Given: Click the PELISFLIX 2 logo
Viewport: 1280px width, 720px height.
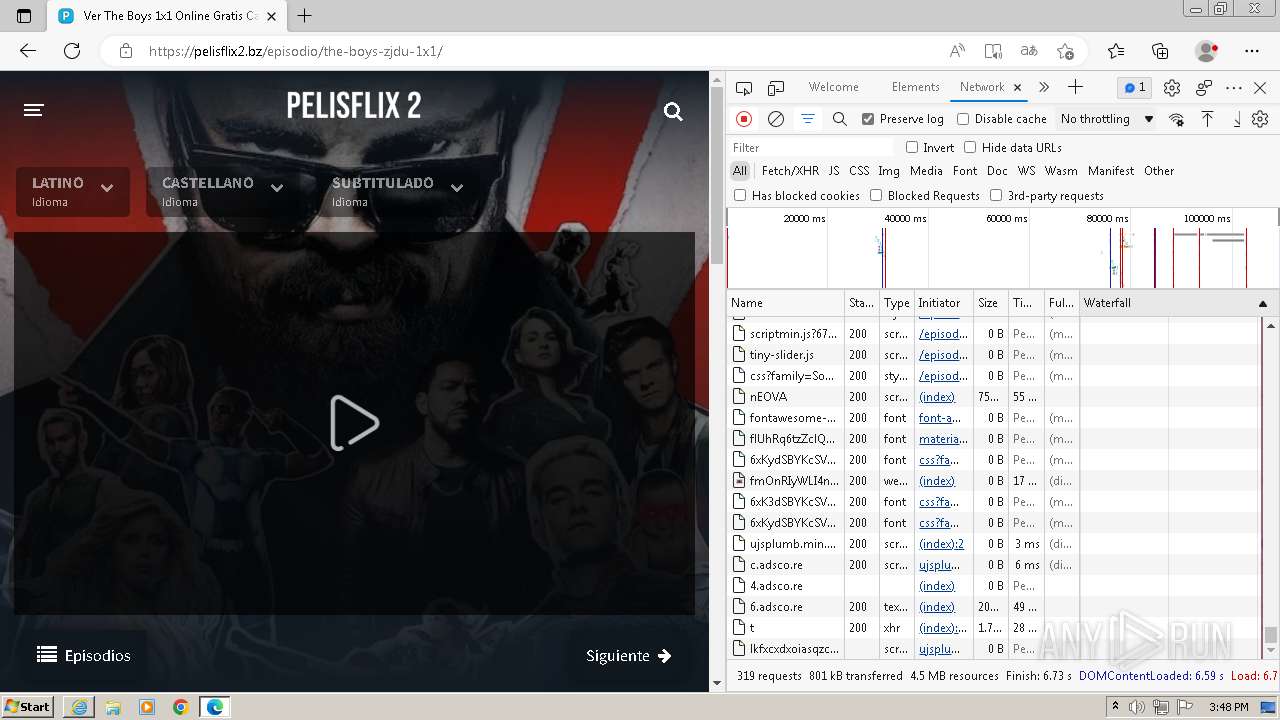Looking at the screenshot, I should point(354,105).
